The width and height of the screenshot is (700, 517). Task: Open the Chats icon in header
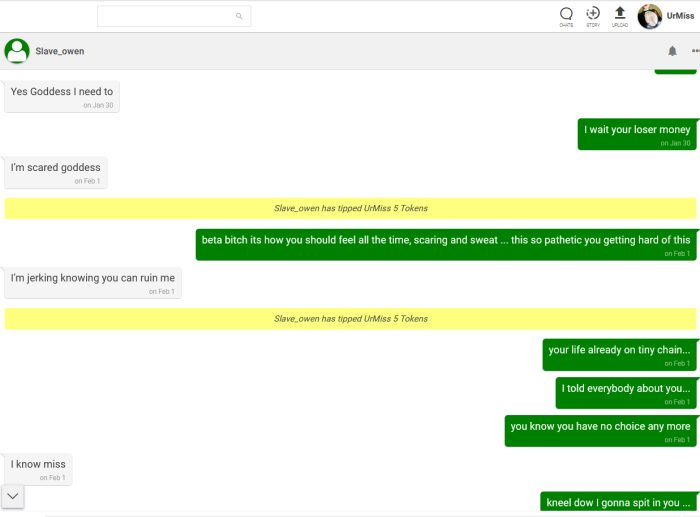(566, 14)
